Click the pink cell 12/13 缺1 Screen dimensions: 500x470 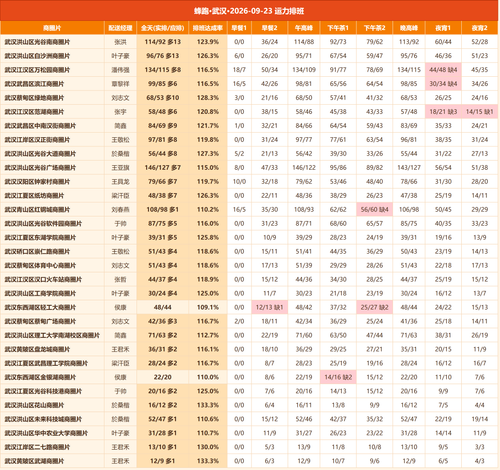pos(269,307)
